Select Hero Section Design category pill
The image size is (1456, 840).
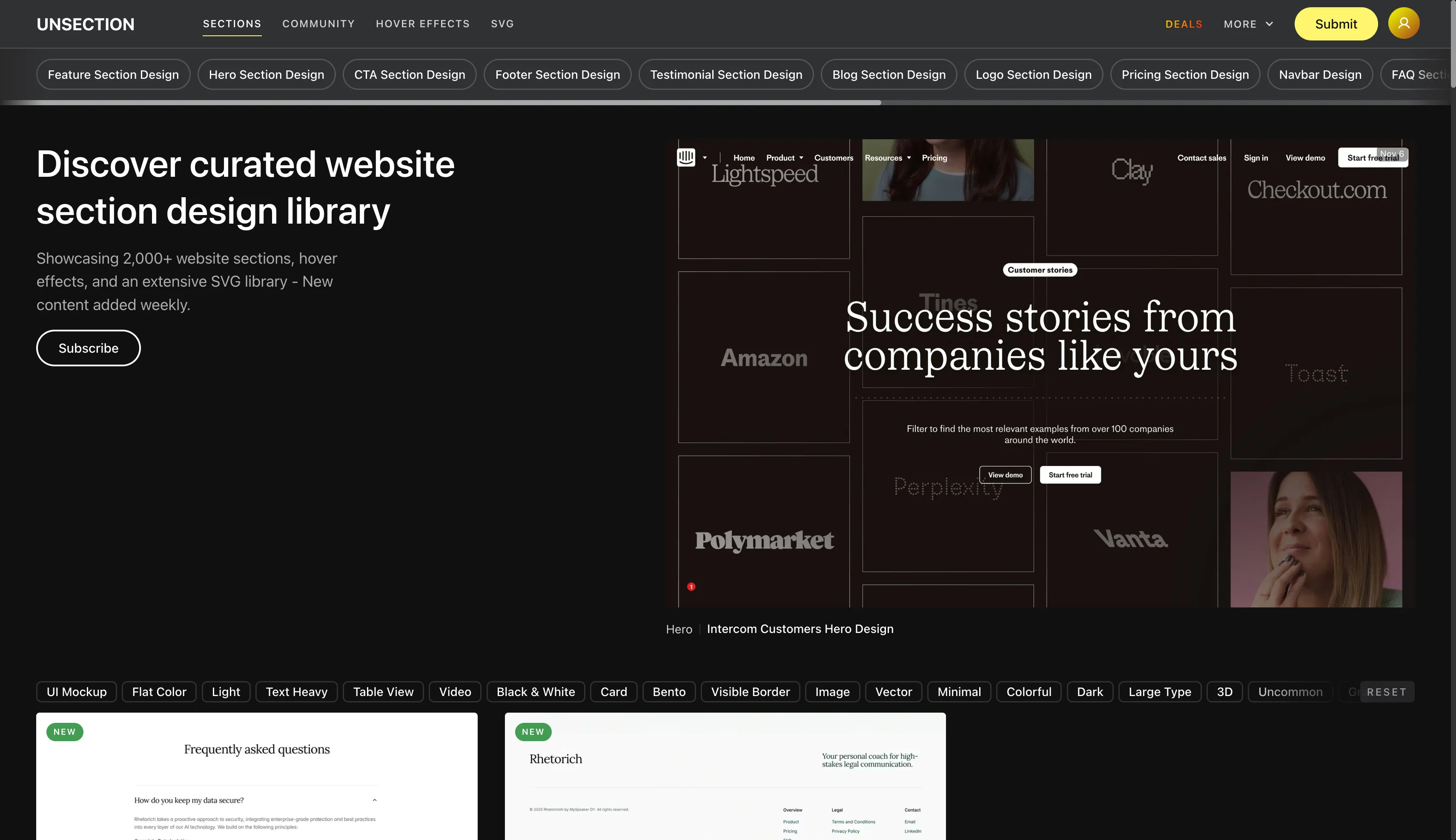point(266,75)
